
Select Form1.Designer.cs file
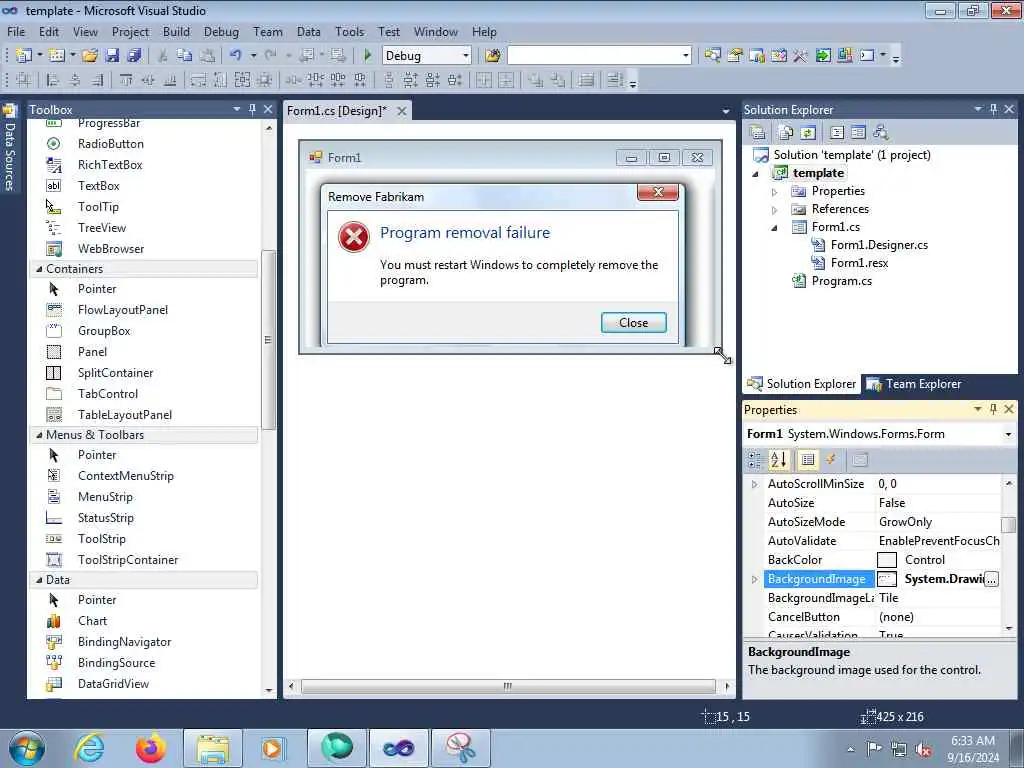coord(879,245)
